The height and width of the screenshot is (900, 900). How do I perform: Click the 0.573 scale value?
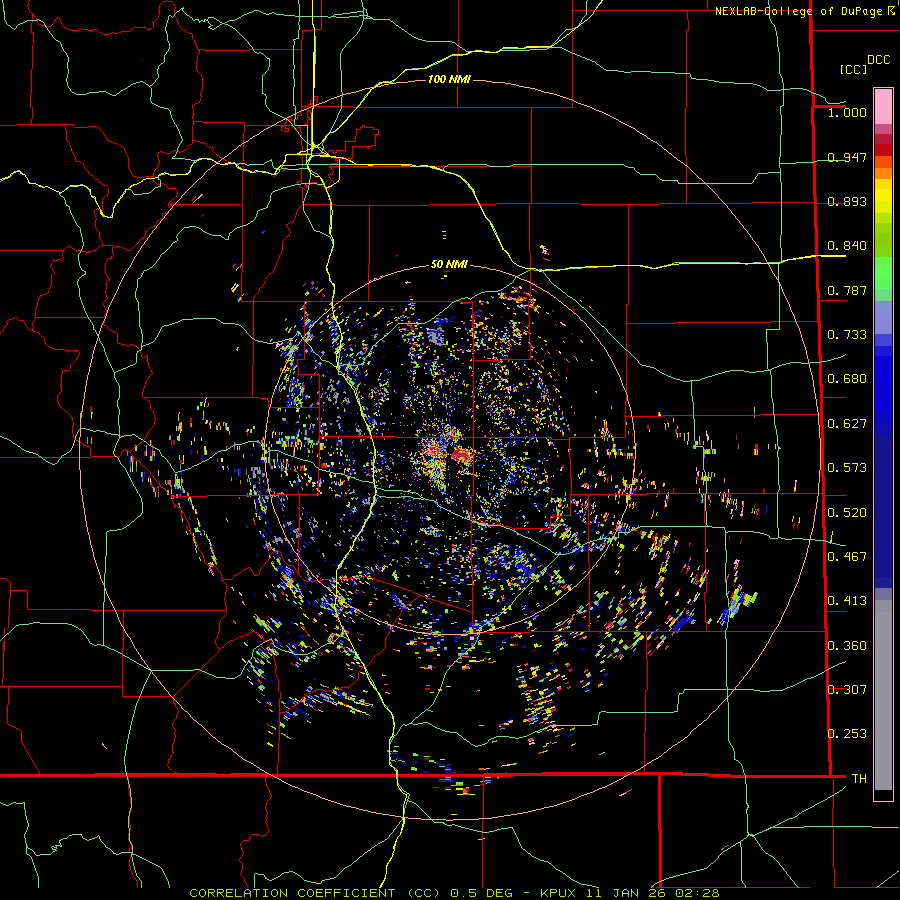tap(847, 468)
